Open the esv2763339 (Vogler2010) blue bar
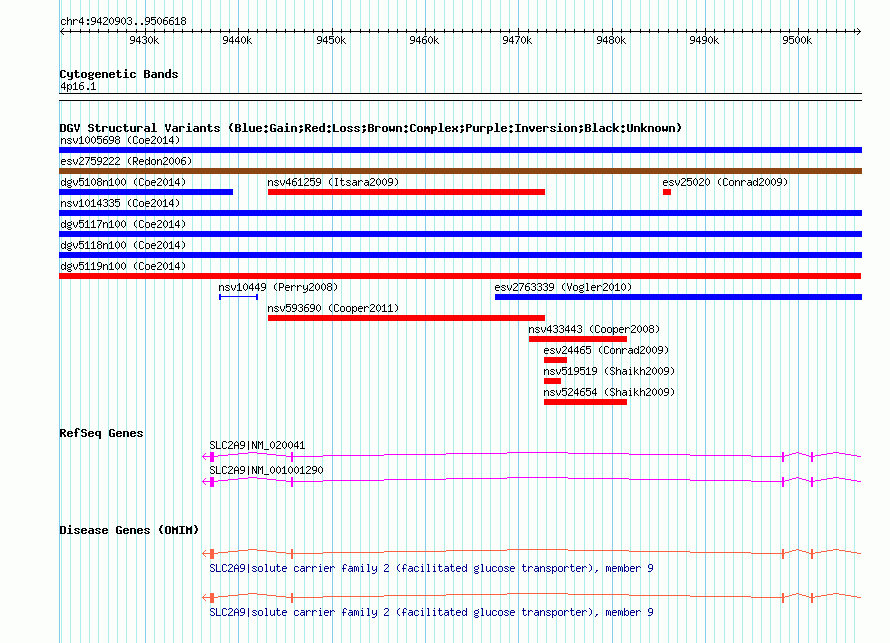Image resolution: width=890 pixels, height=643 pixels. [678, 297]
